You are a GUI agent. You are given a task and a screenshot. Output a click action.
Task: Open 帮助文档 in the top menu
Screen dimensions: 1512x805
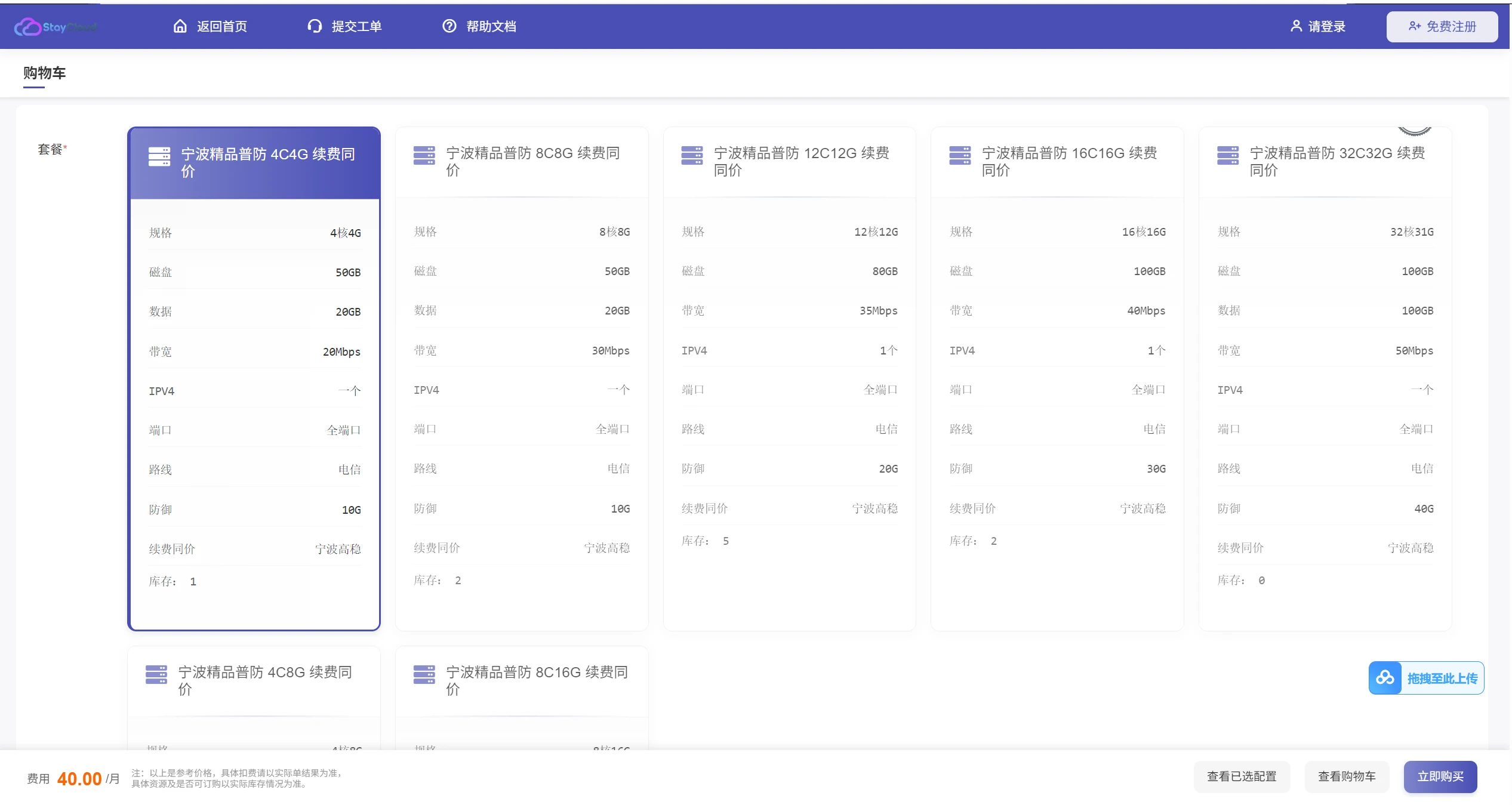coord(491,26)
